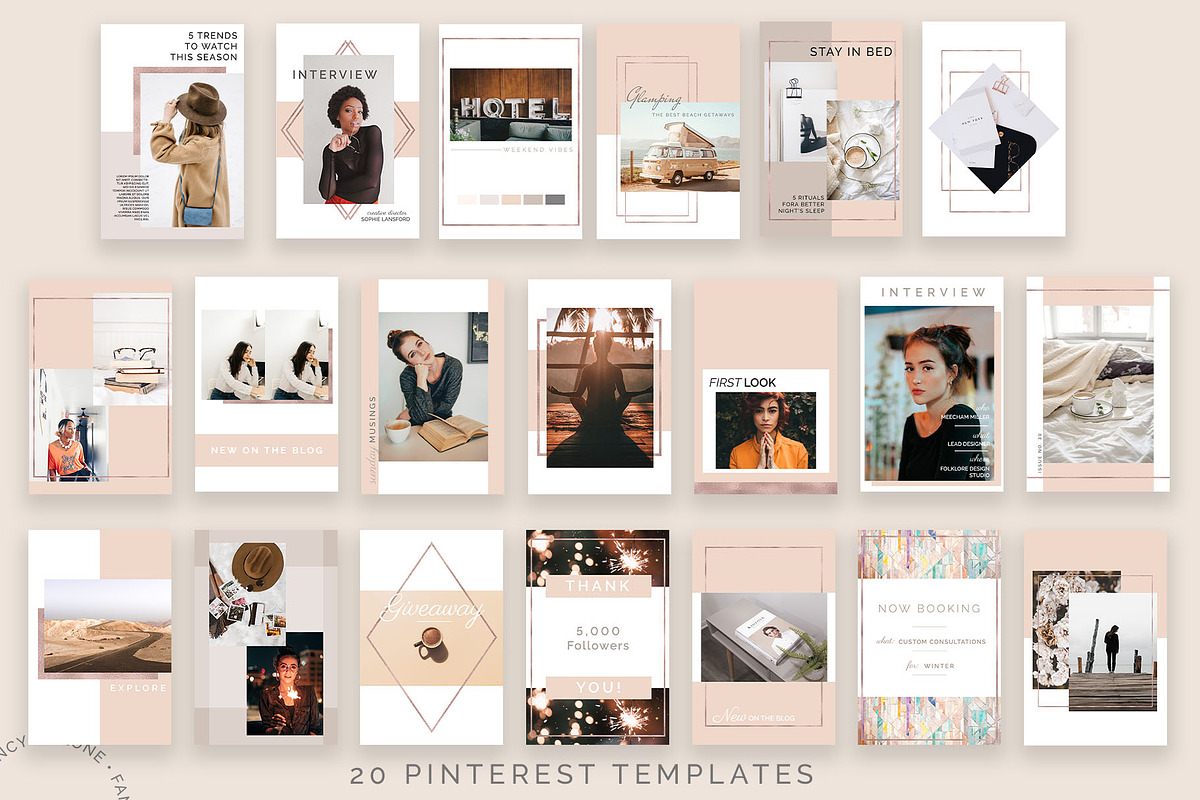Click the '5,000 Followers' text
The image size is (1200, 800).
click(599, 638)
